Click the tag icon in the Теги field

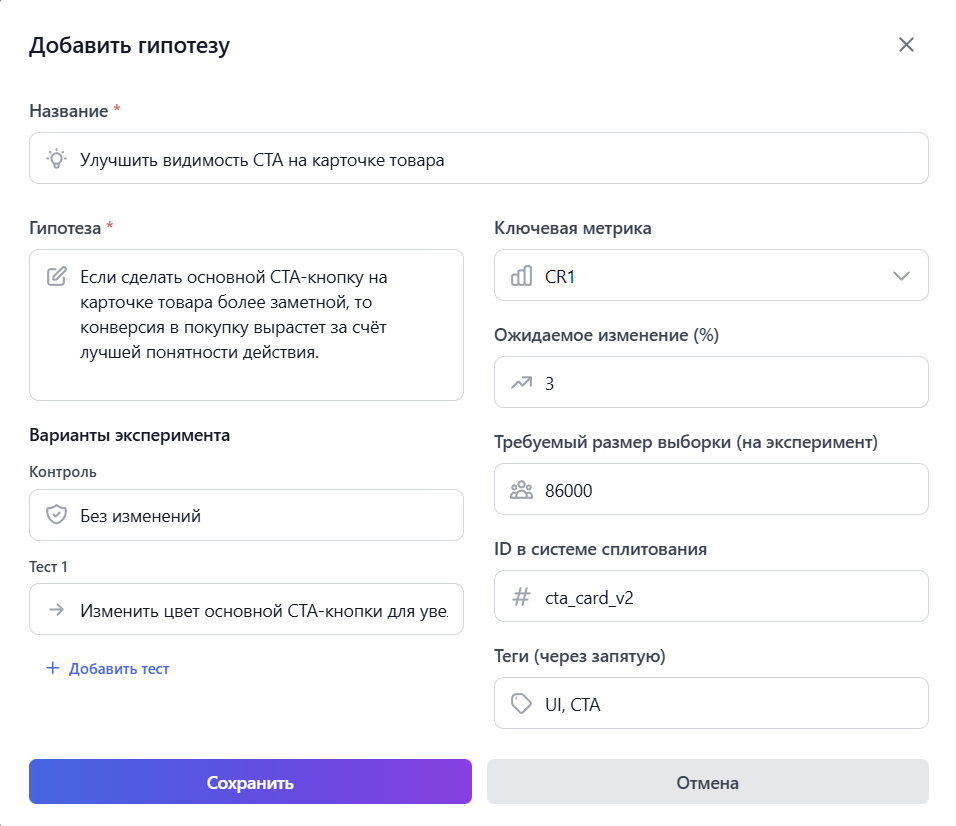click(x=520, y=703)
